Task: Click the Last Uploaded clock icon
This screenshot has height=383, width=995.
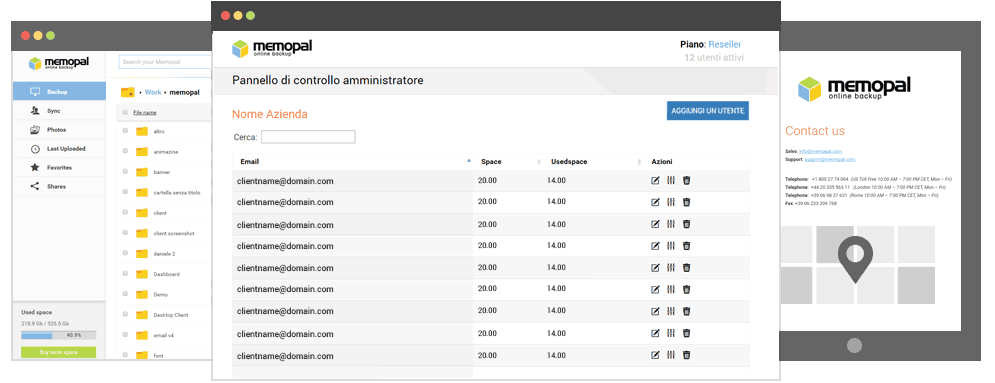Action: coord(35,149)
